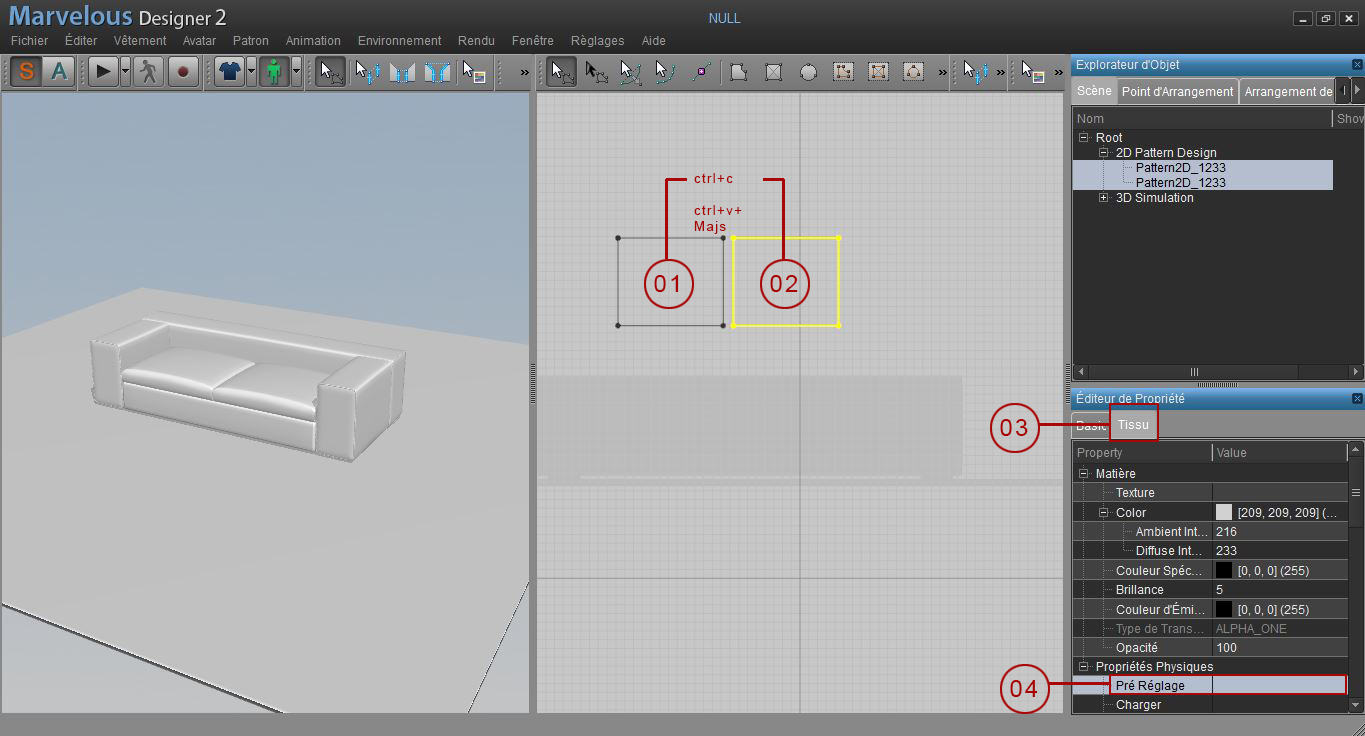Close the Explorateur d'Objet panel

click(x=1357, y=65)
